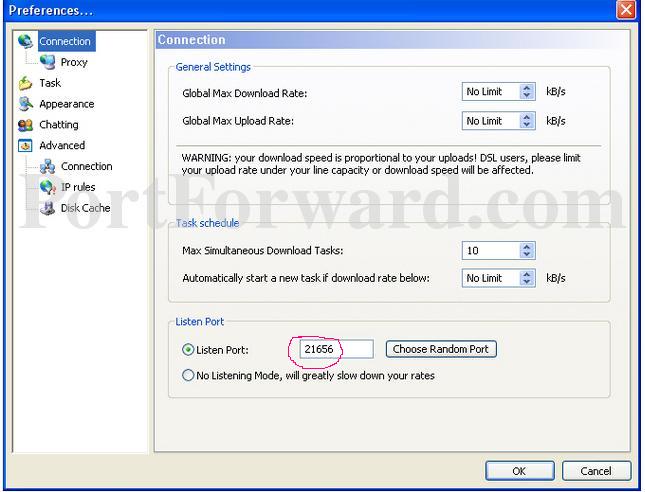Image resolution: width=645 pixels, height=492 pixels.
Task: Click the Listen Port number field
Action: 336,349
